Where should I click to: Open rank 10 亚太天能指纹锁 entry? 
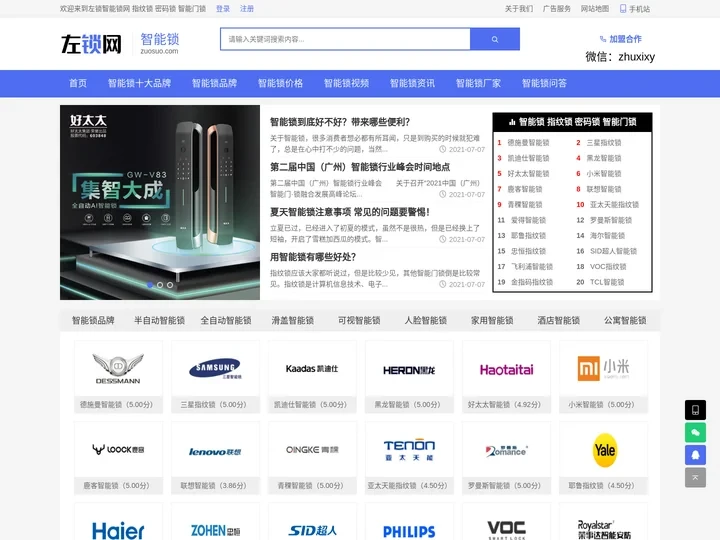tap(614, 204)
